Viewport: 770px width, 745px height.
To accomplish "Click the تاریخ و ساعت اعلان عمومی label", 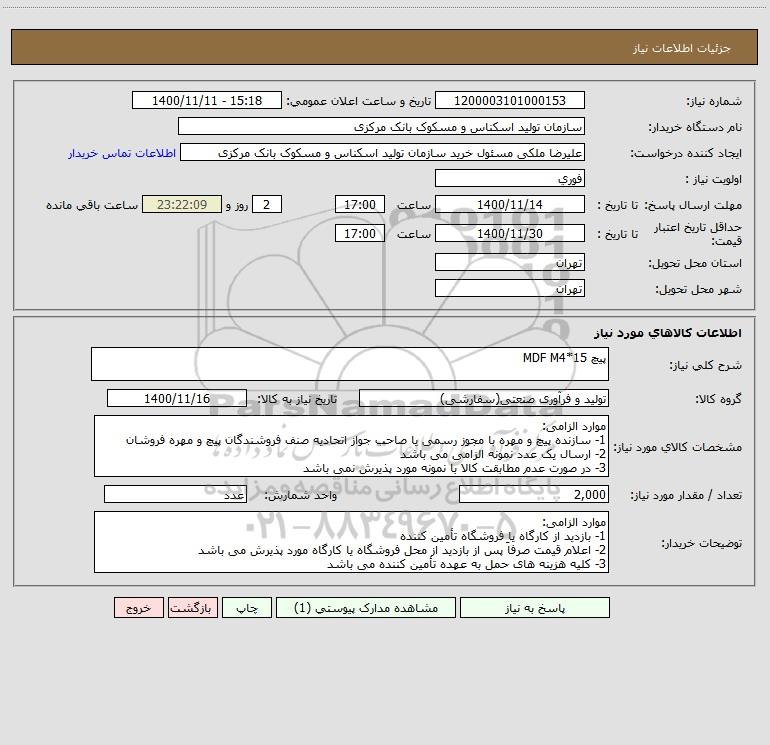I will [x=358, y=102].
